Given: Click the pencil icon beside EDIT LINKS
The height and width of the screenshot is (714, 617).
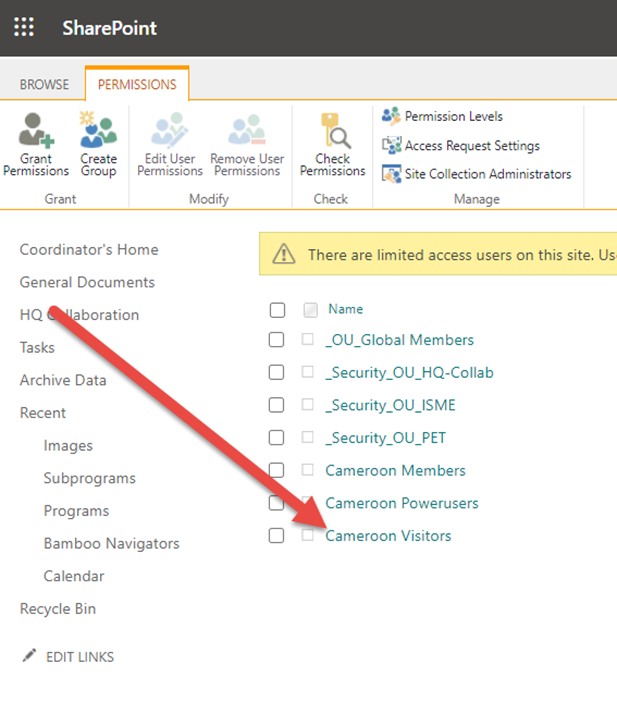Looking at the screenshot, I should coord(29,655).
